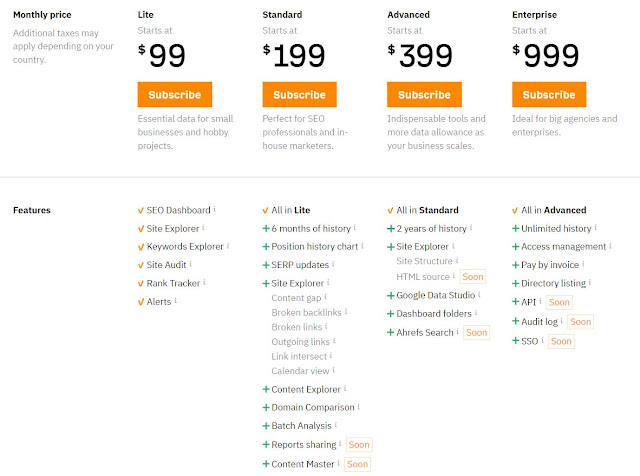Open info icon beside Broken links
The height and width of the screenshot is (476, 640).
(x=326, y=326)
